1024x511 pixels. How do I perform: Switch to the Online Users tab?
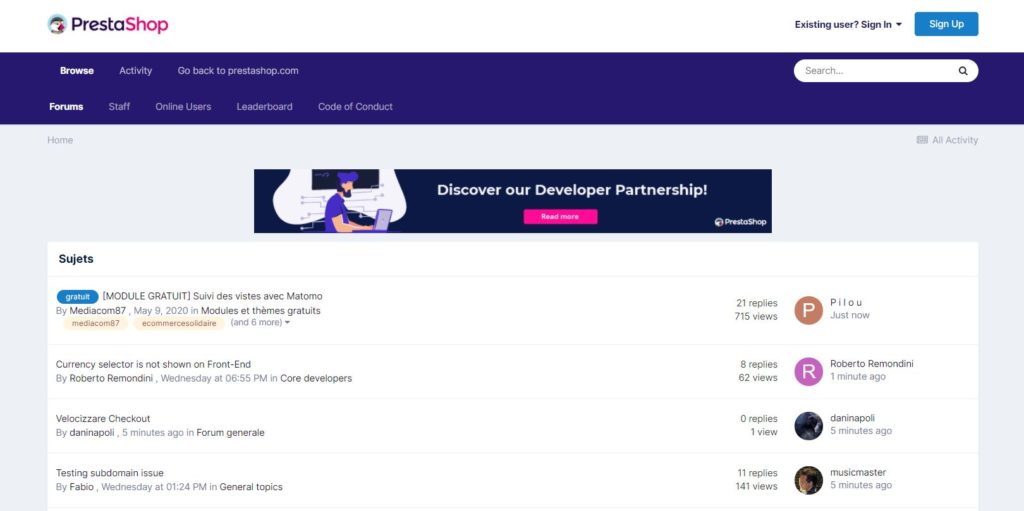coord(183,107)
